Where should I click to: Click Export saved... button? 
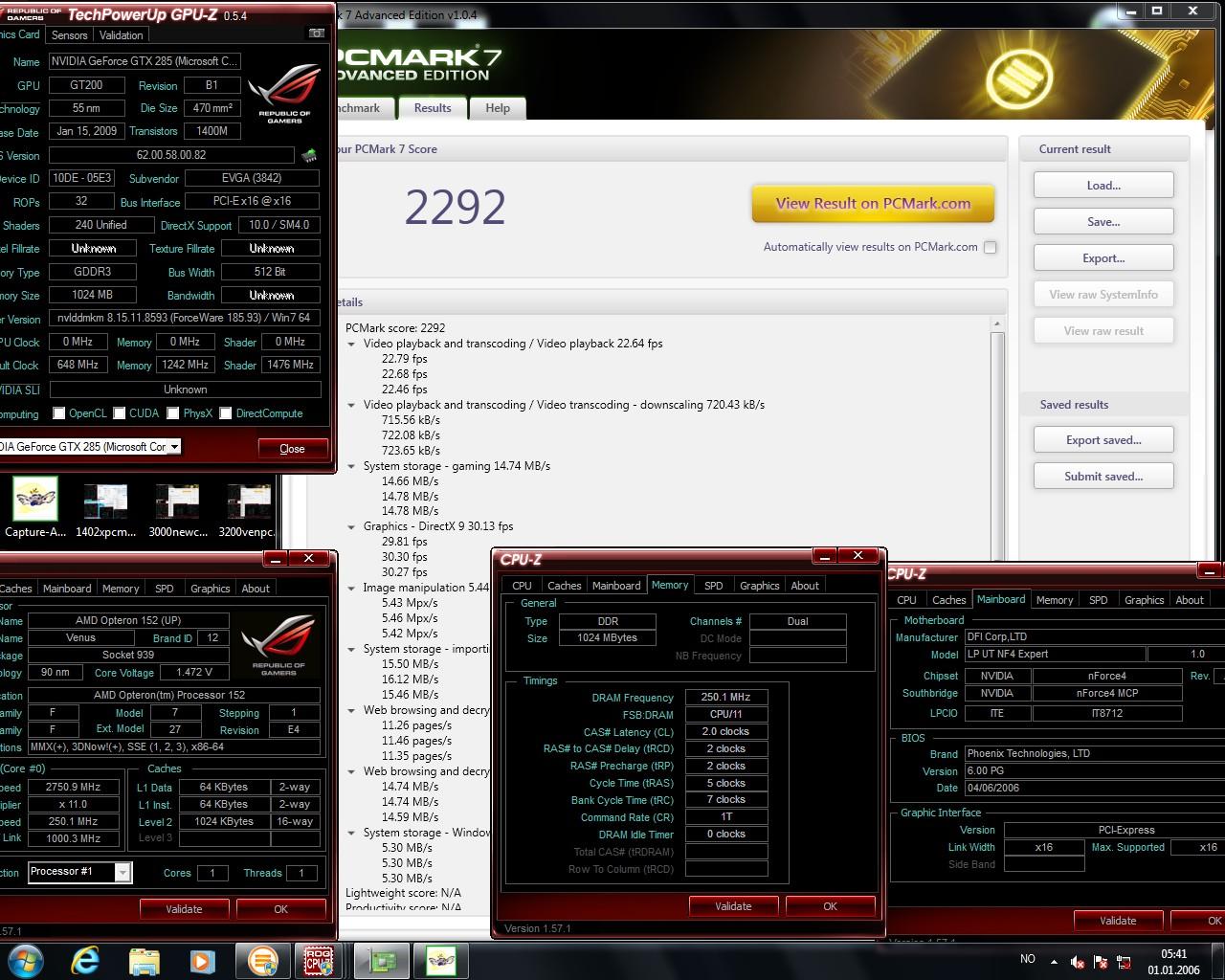(x=1103, y=440)
